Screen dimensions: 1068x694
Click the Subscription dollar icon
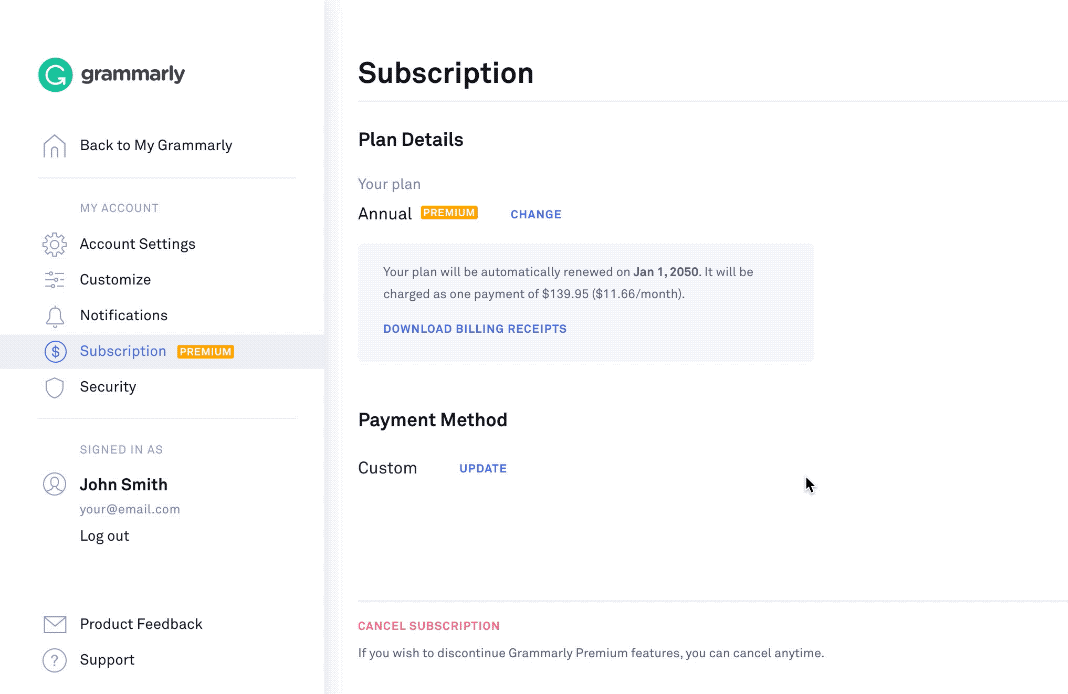tap(55, 351)
